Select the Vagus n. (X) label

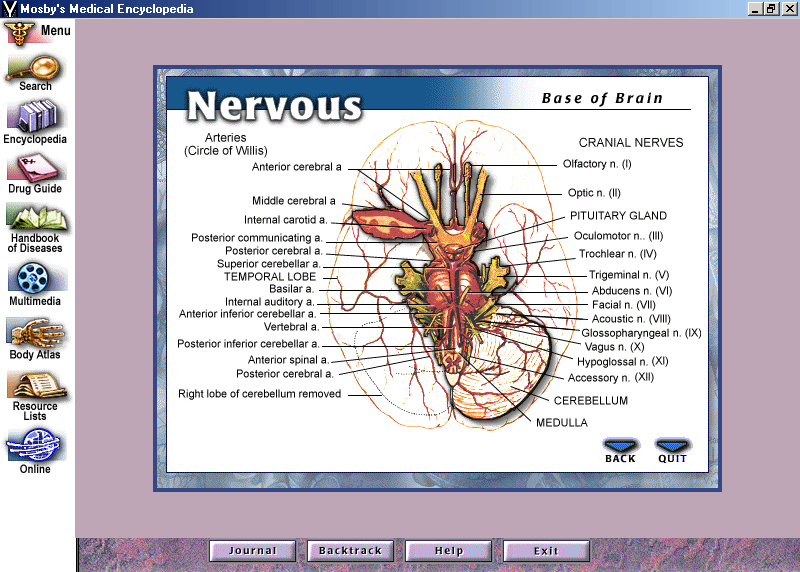click(x=614, y=347)
